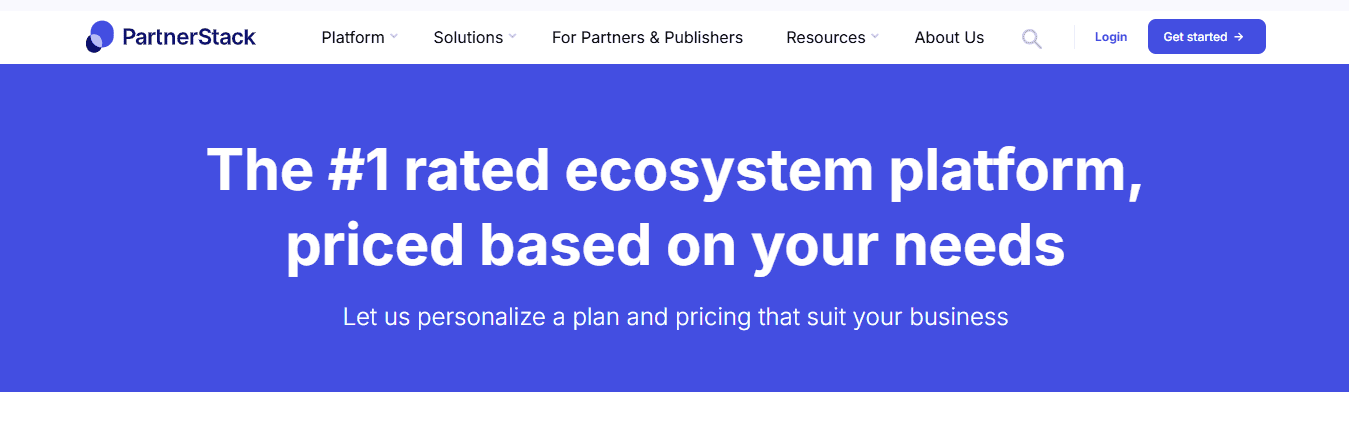Click the 'priced based on your needs' line
Screen dimensions: 1349x444
(675, 246)
